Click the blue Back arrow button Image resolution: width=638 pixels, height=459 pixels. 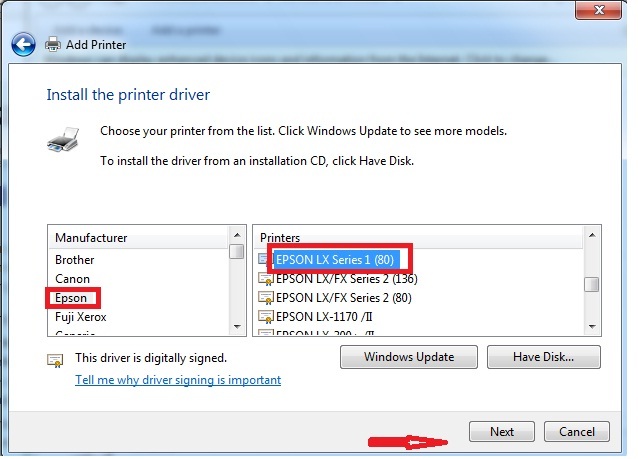(23, 44)
